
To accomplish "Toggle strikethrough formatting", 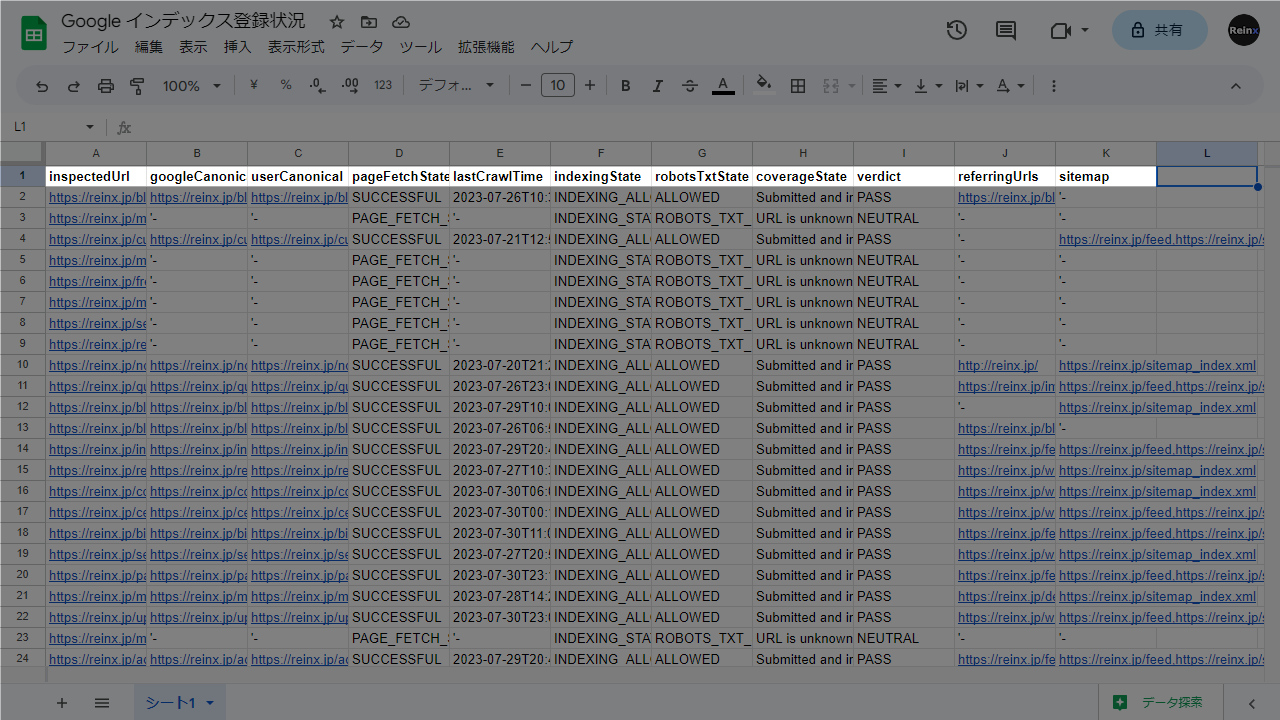I will [x=690, y=86].
